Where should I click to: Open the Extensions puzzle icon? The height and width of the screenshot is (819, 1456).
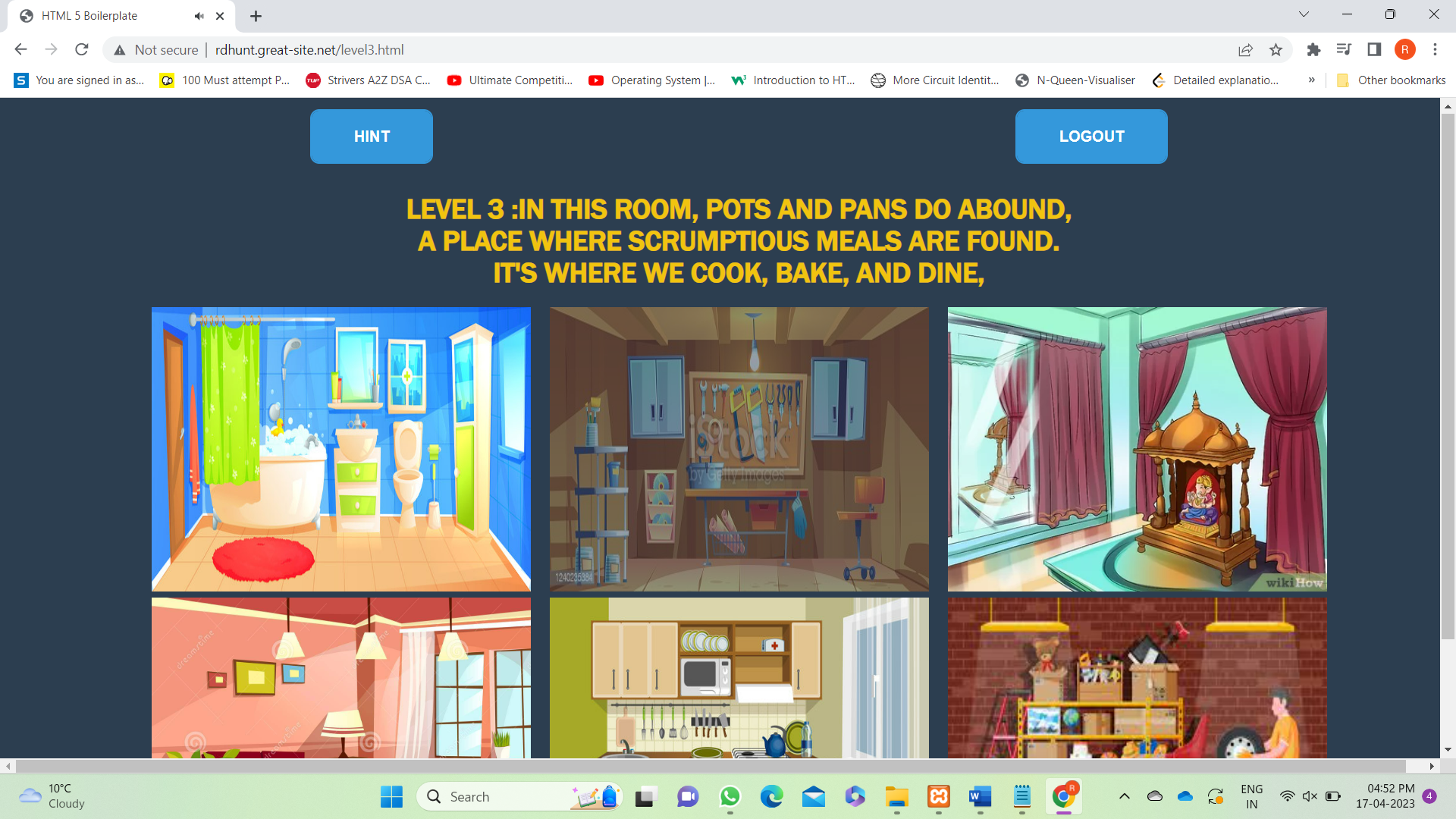[x=1313, y=49]
